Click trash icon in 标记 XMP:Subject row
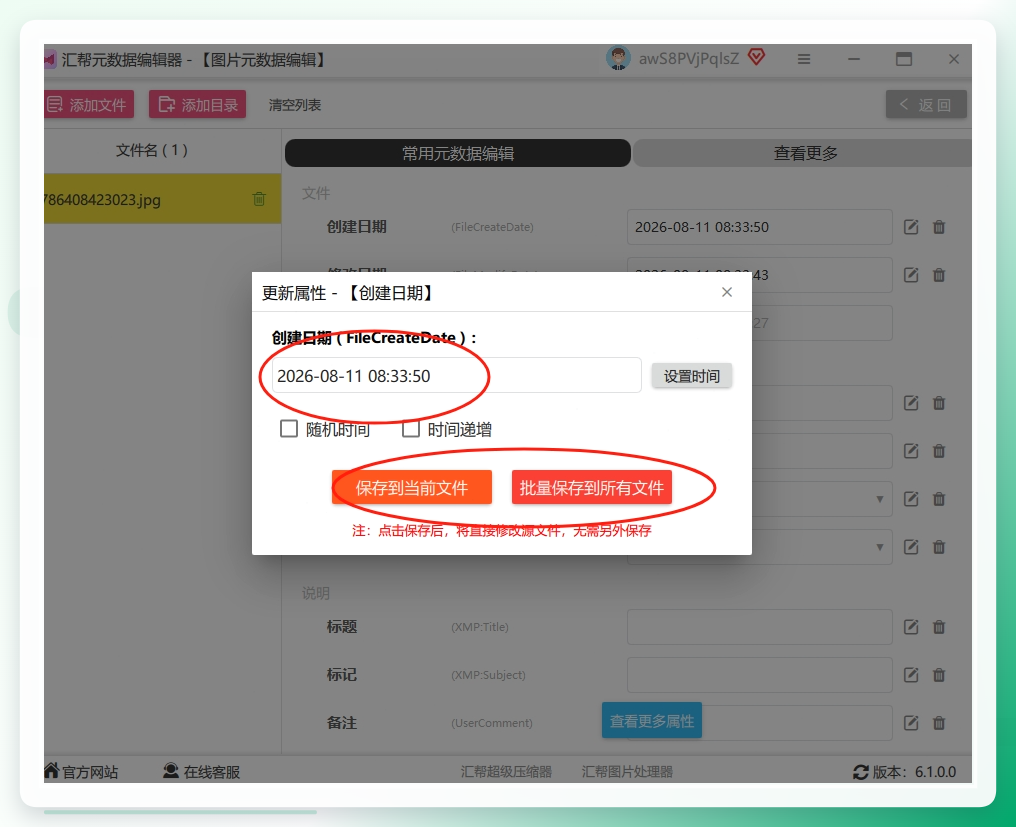Screen dimensions: 1016x827 point(939,675)
